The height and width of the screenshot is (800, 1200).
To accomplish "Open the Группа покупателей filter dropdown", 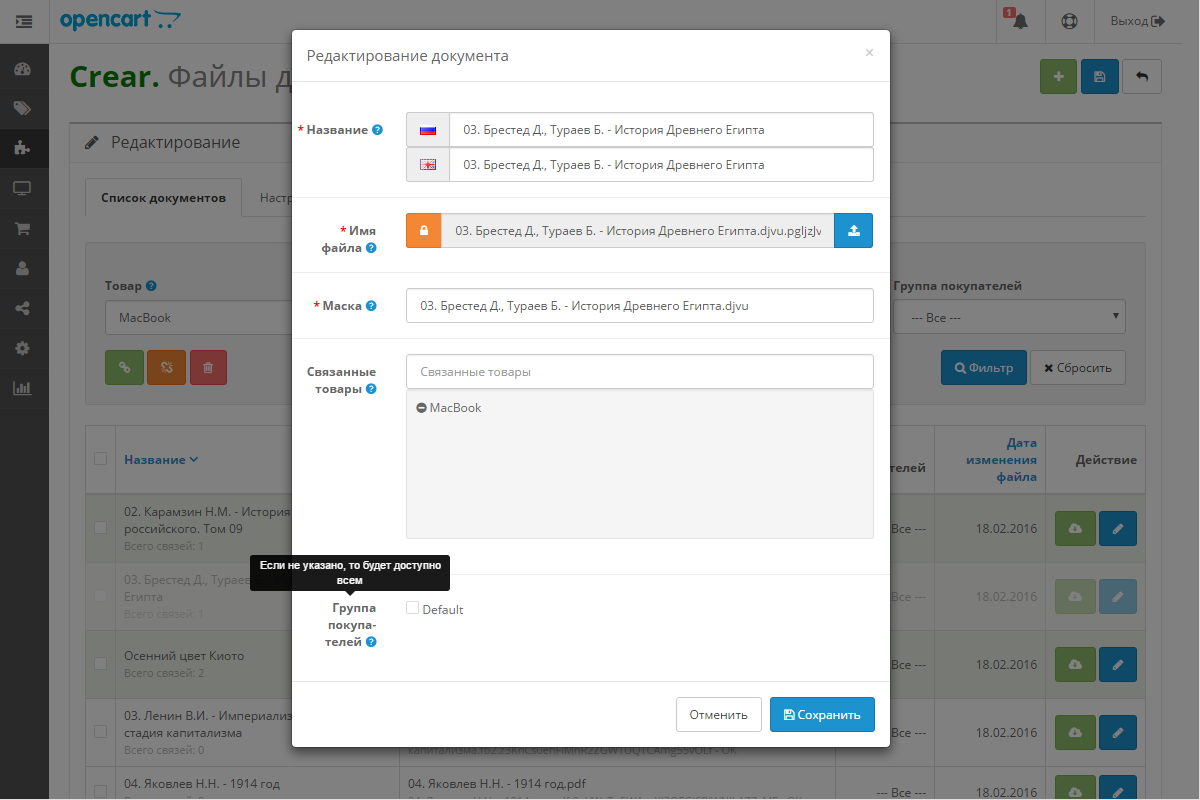I will (x=1009, y=317).
